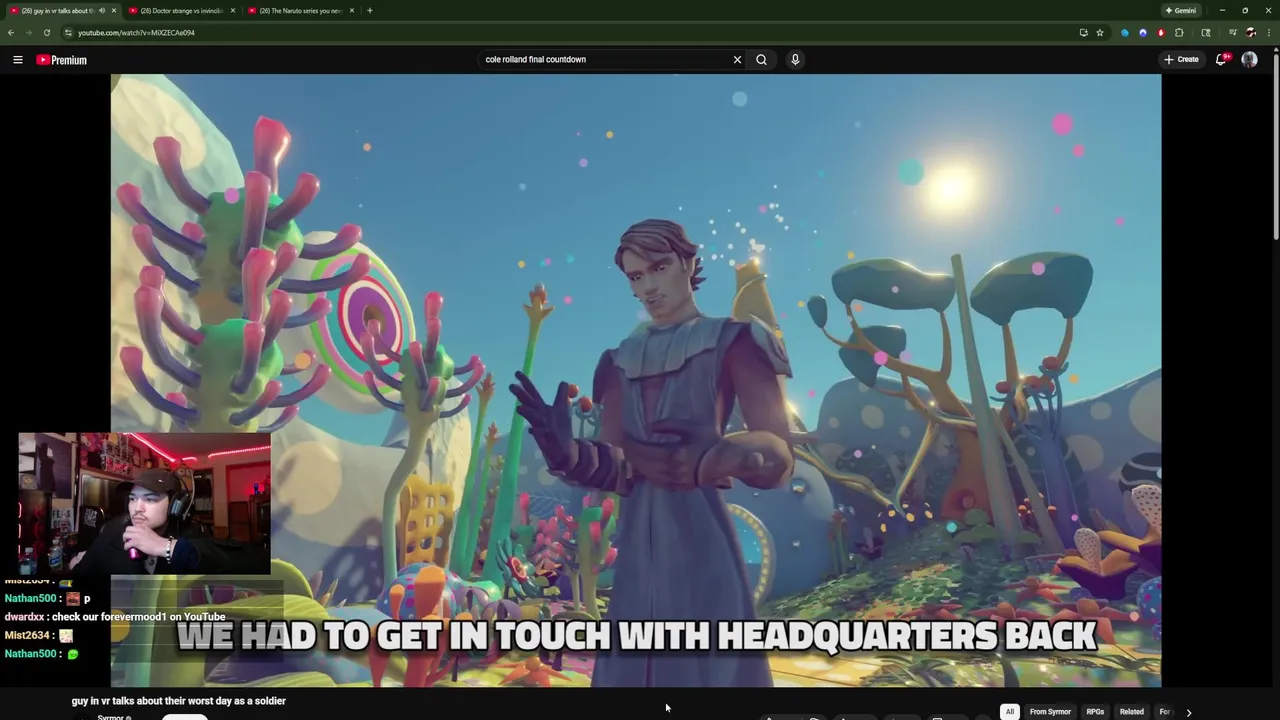This screenshot has width=1280, height=720.
Task: Select the 'From Syrmor' filter chip
Action: click(x=1050, y=712)
